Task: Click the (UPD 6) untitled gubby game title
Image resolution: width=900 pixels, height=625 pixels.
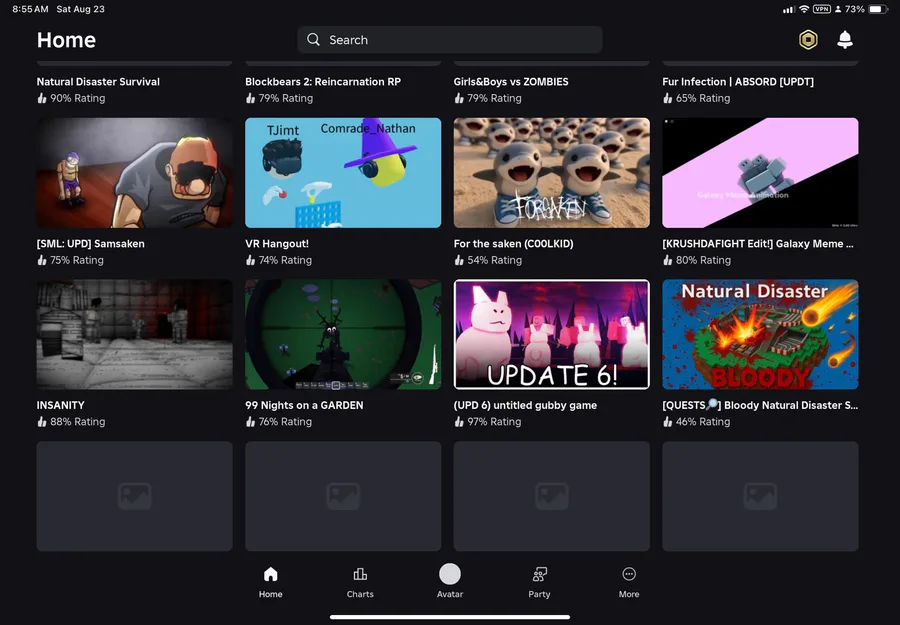Action: pyautogui.click(x=525, y=405)
